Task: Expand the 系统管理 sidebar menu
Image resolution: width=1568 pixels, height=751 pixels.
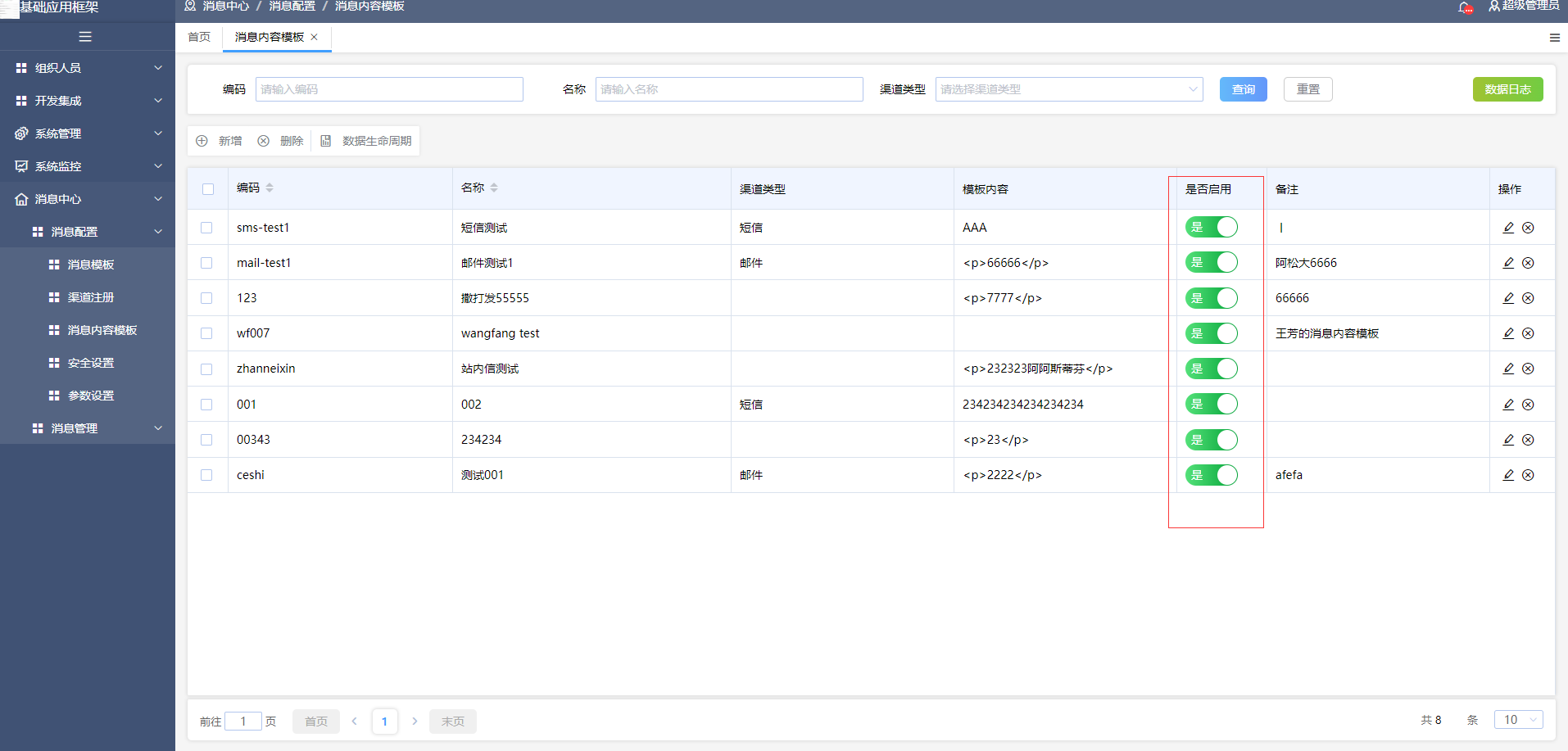Action: point(88,133)
